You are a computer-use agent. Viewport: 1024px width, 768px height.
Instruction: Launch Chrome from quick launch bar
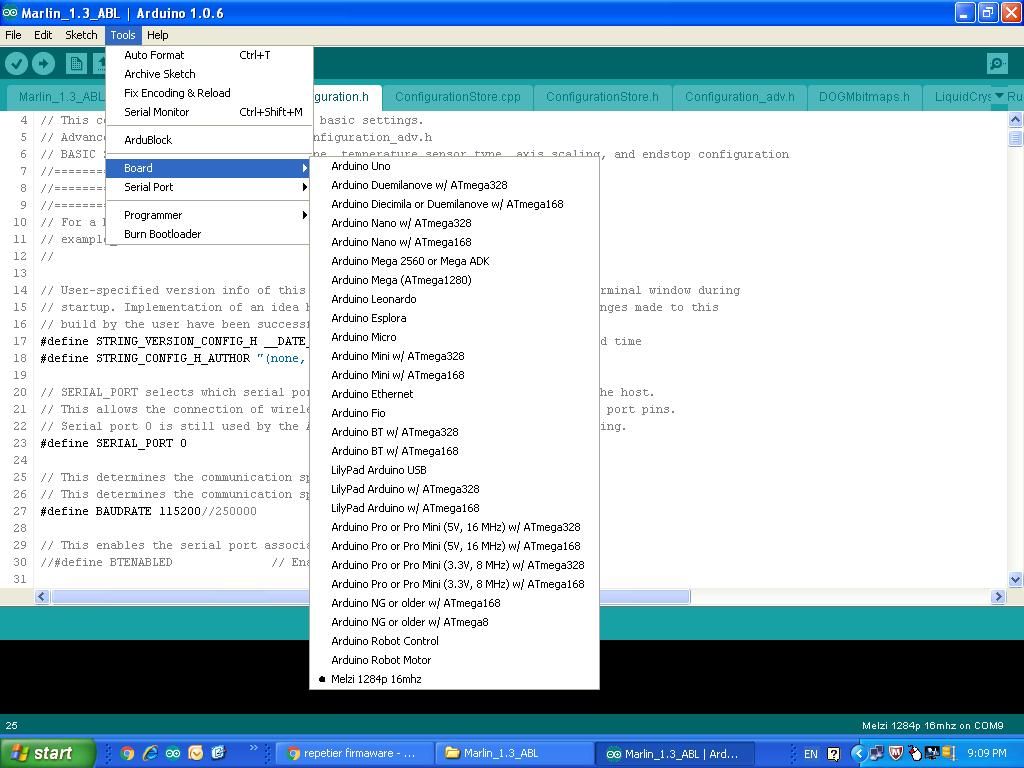pyautogui.click(x=127, y=753)
